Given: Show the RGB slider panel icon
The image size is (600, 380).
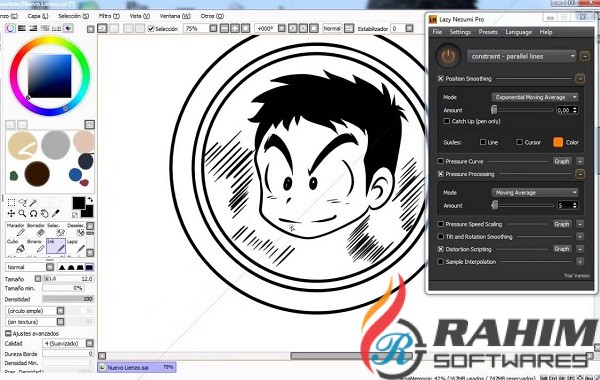Looking at the screenshot, I should (22, 28).
